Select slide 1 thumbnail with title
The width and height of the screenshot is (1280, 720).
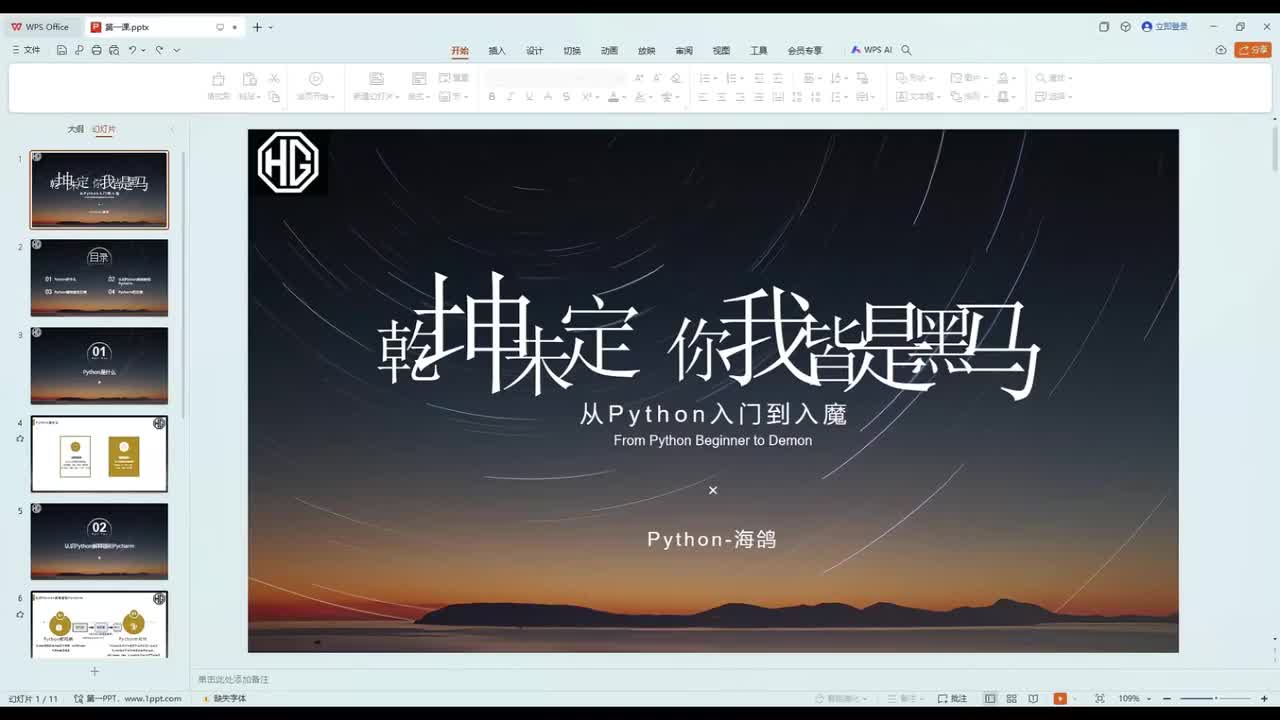pyautogui.click(x=99, y=190)
